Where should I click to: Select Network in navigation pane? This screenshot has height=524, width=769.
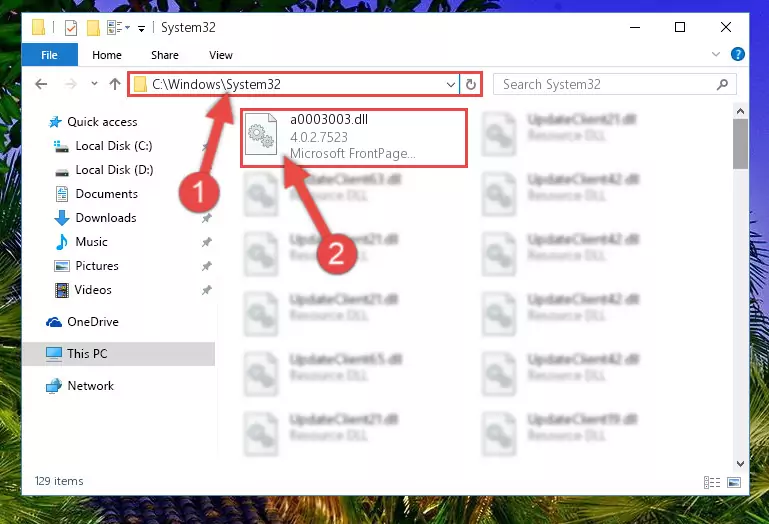point(91,386)
